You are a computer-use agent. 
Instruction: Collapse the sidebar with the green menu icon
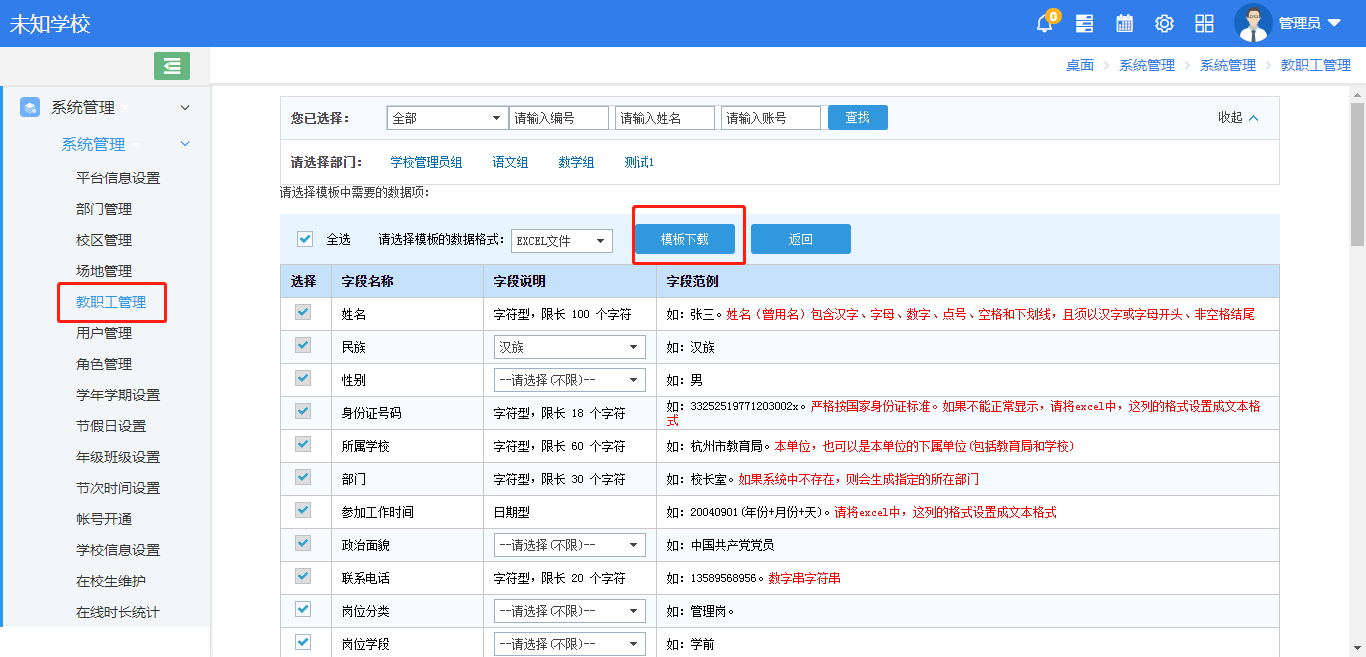point(171,65)
